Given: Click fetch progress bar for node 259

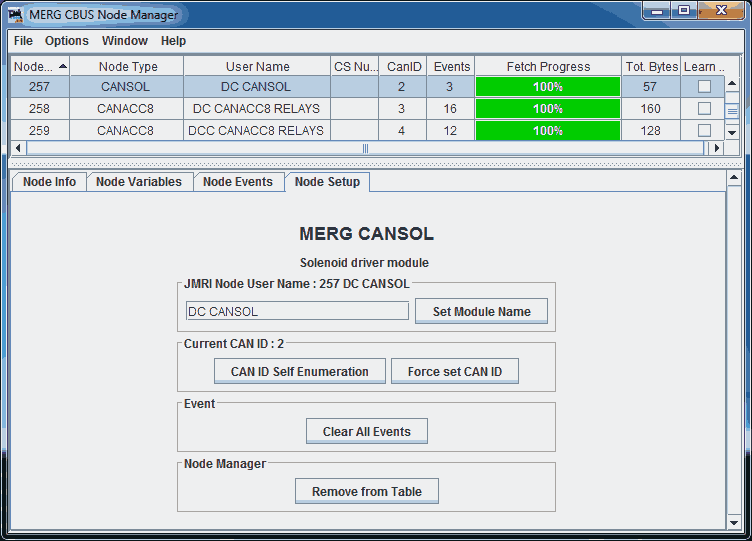Looking at the screenshot, I should [548, 130].
